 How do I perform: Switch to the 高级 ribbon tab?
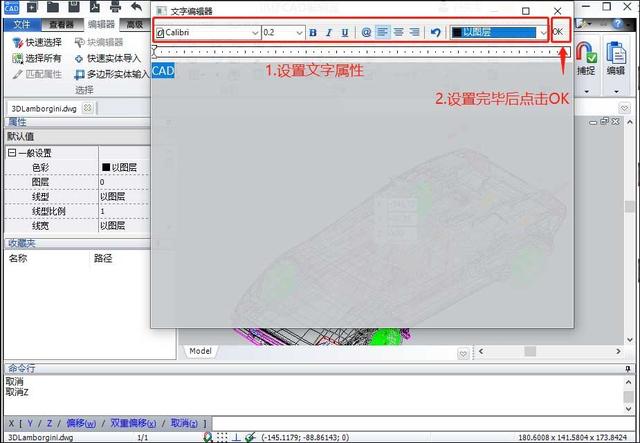pyautogui.click(x=134, y=24)
